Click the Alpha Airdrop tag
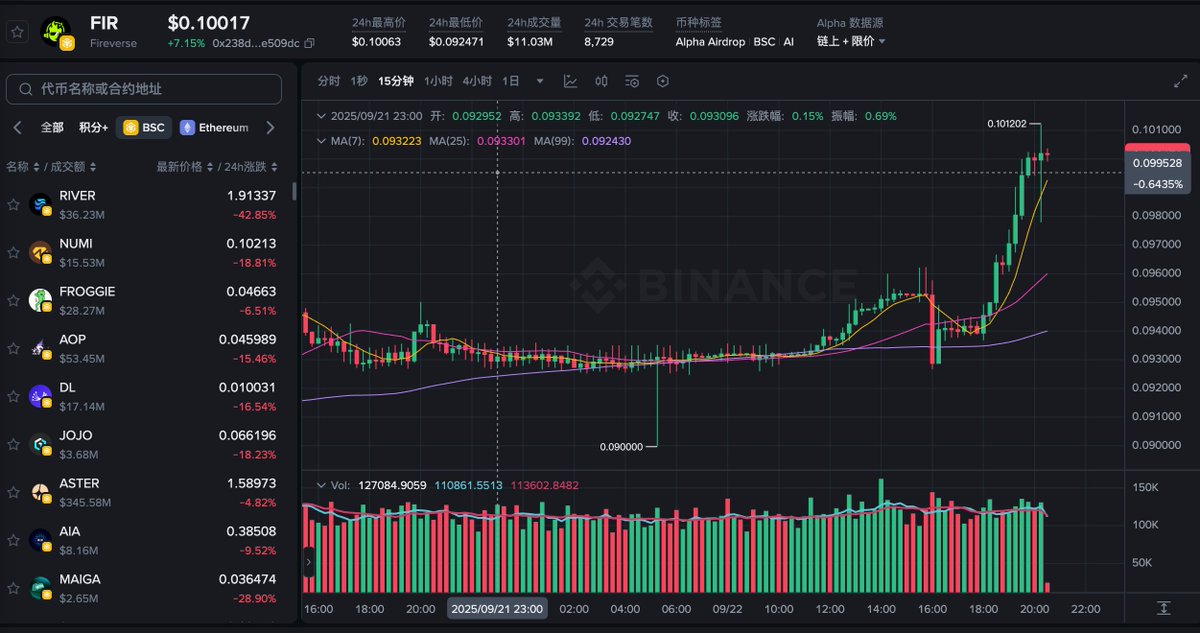The width and height of the screenshot is (1200, 633). point(711,42)
